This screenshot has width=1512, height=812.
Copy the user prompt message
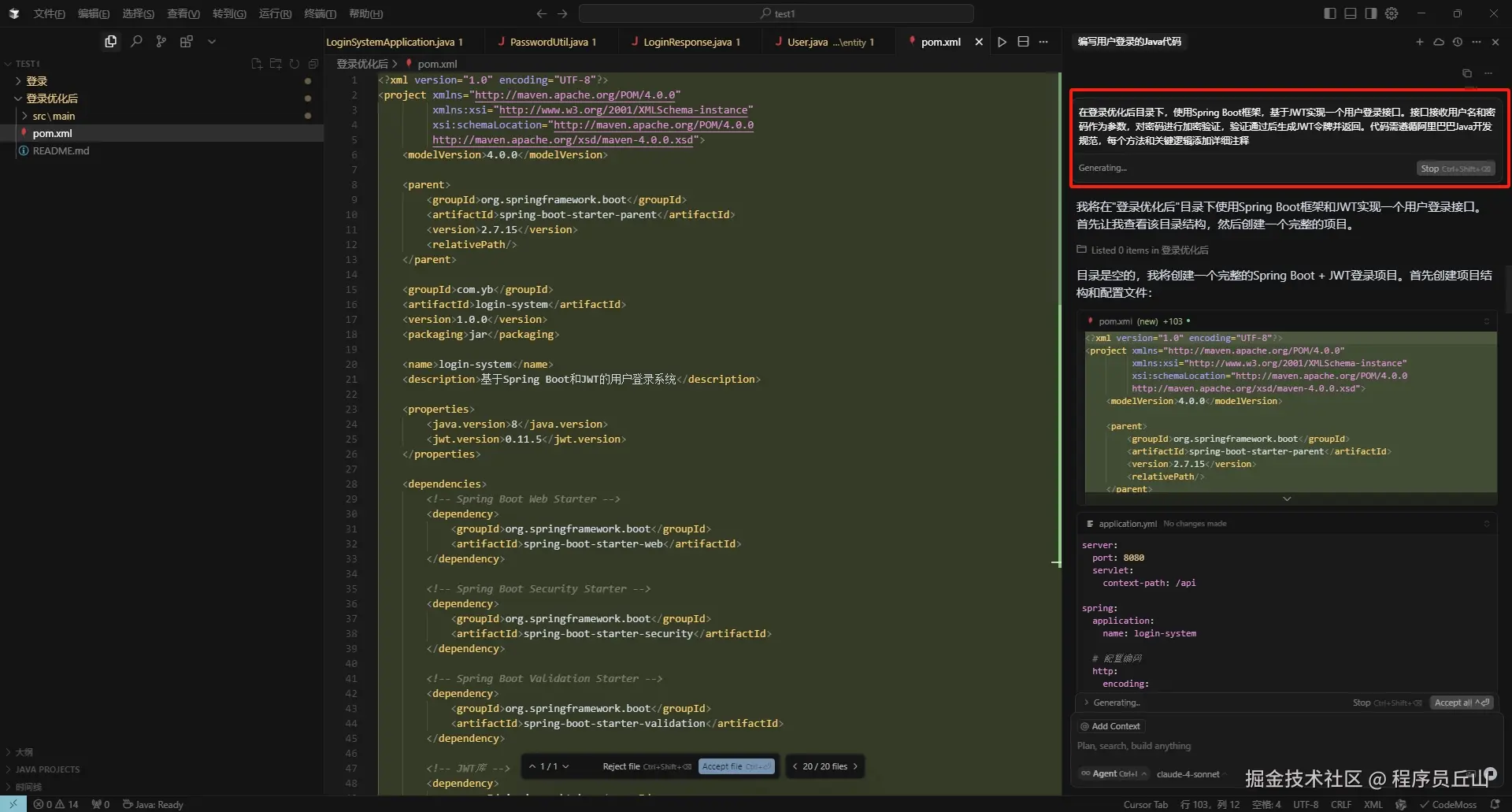(x=1467, y=73)
